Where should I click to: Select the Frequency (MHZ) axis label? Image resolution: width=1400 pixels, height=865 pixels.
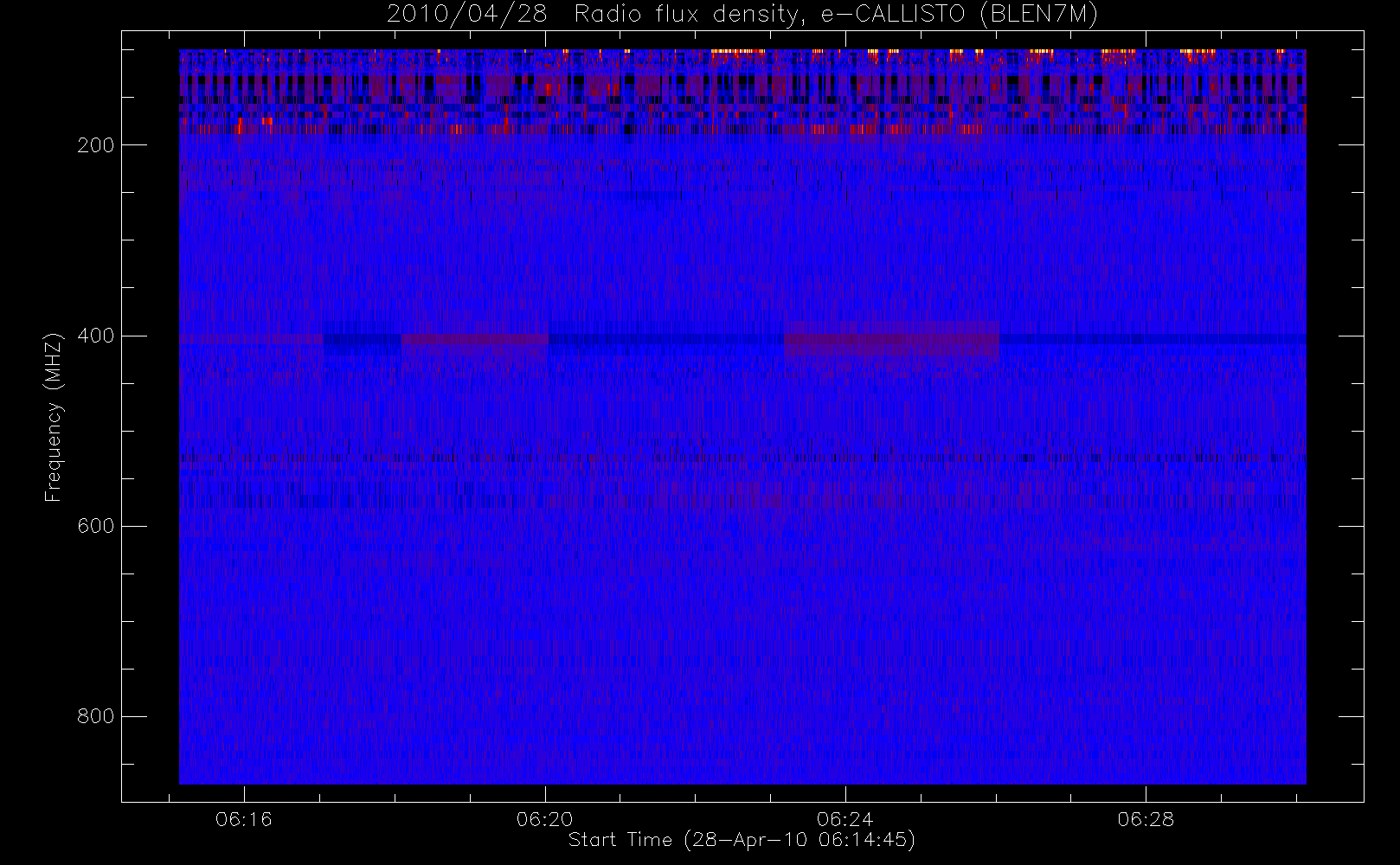54,417
